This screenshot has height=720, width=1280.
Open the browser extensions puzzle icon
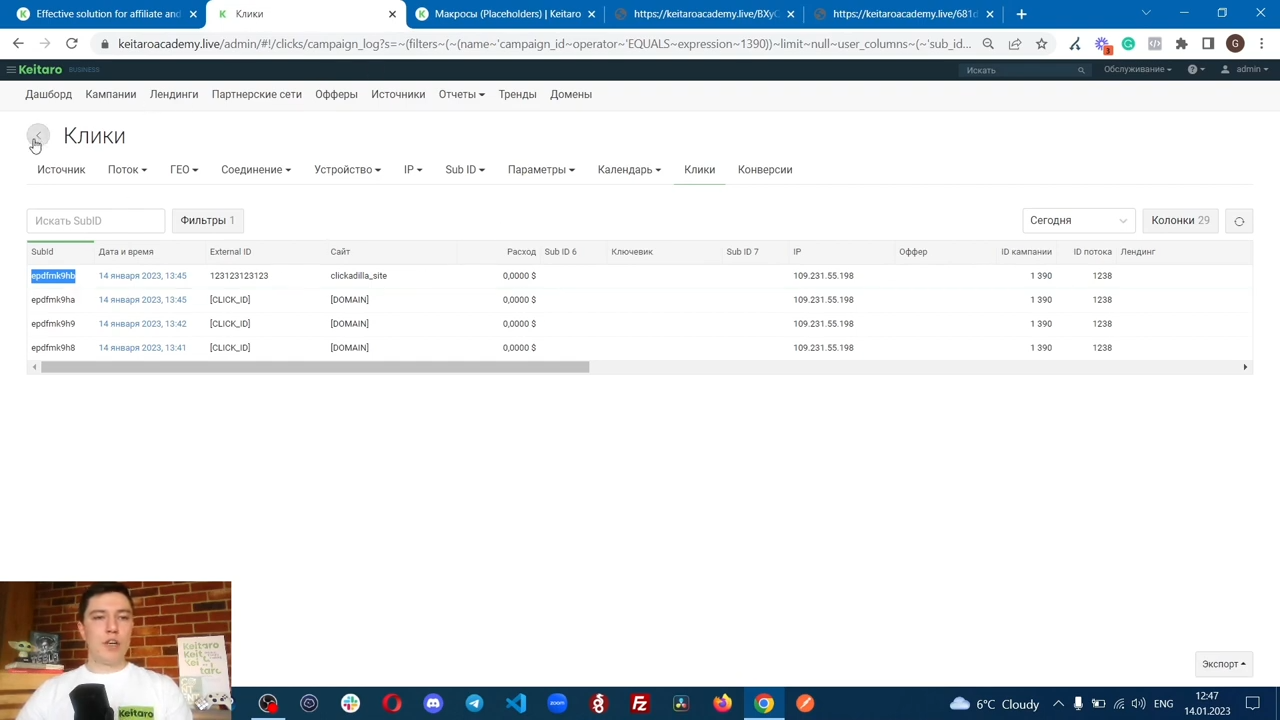tap(1181, 44)
